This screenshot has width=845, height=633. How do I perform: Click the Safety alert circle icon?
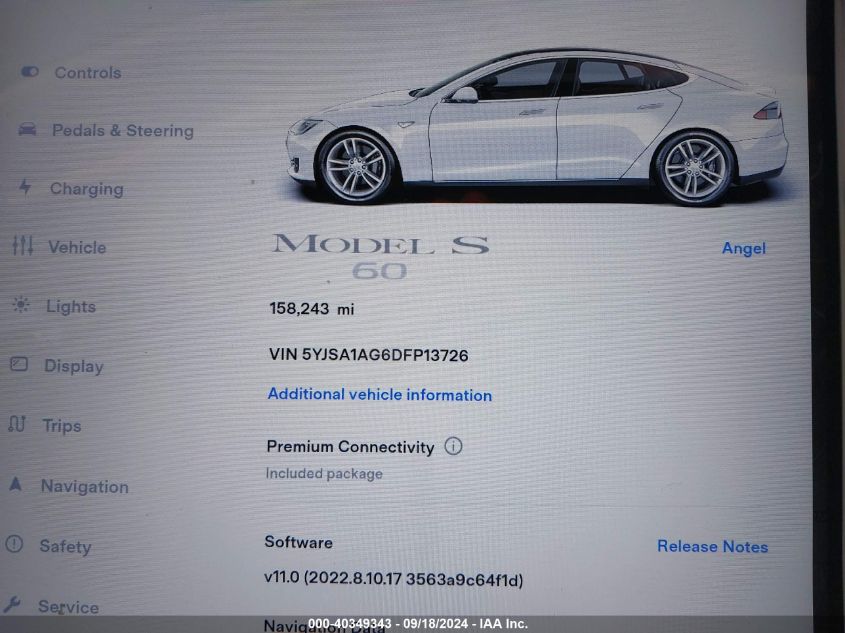14,544
